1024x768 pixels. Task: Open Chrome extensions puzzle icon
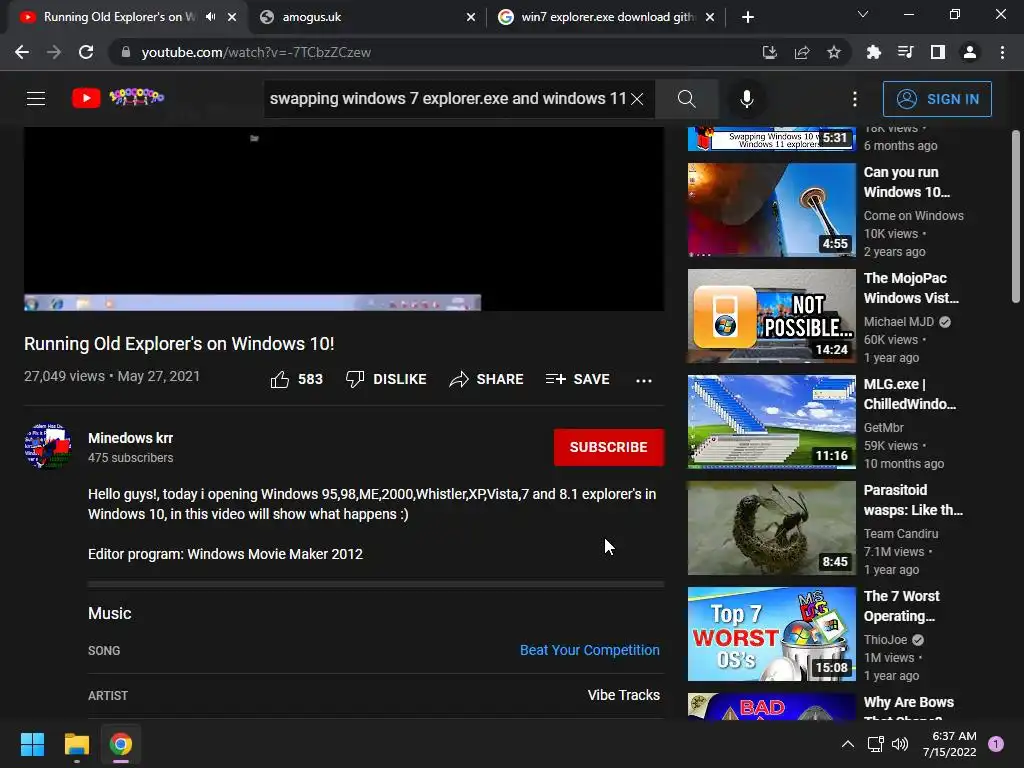tap(873, 52)
